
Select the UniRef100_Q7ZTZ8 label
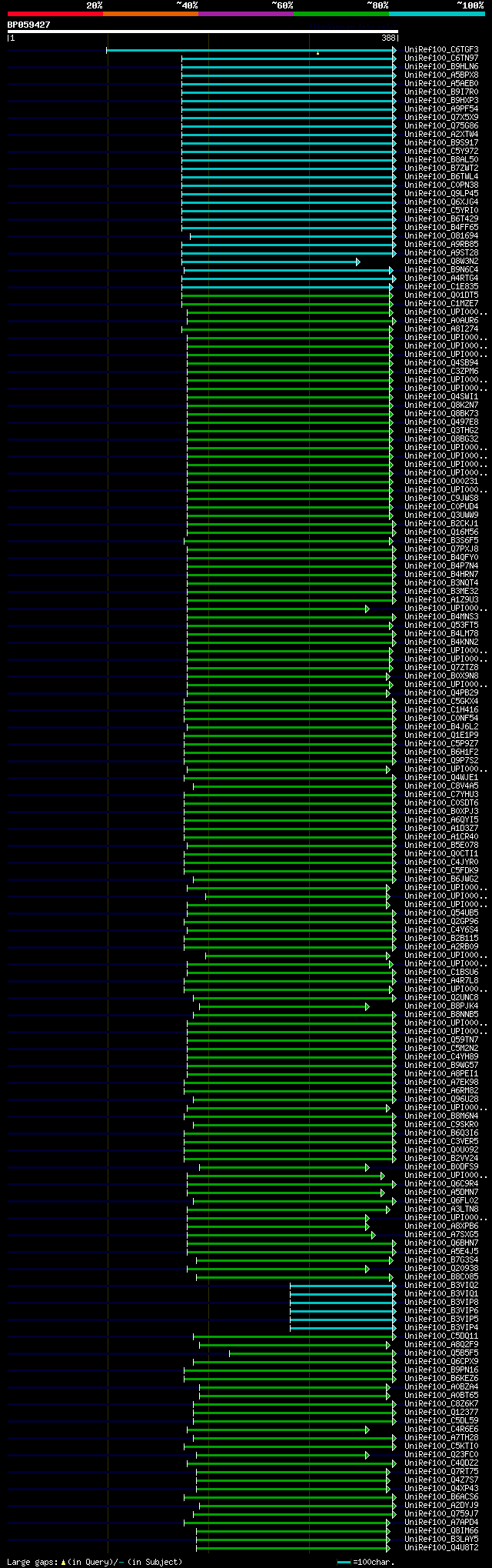(441, 668)
